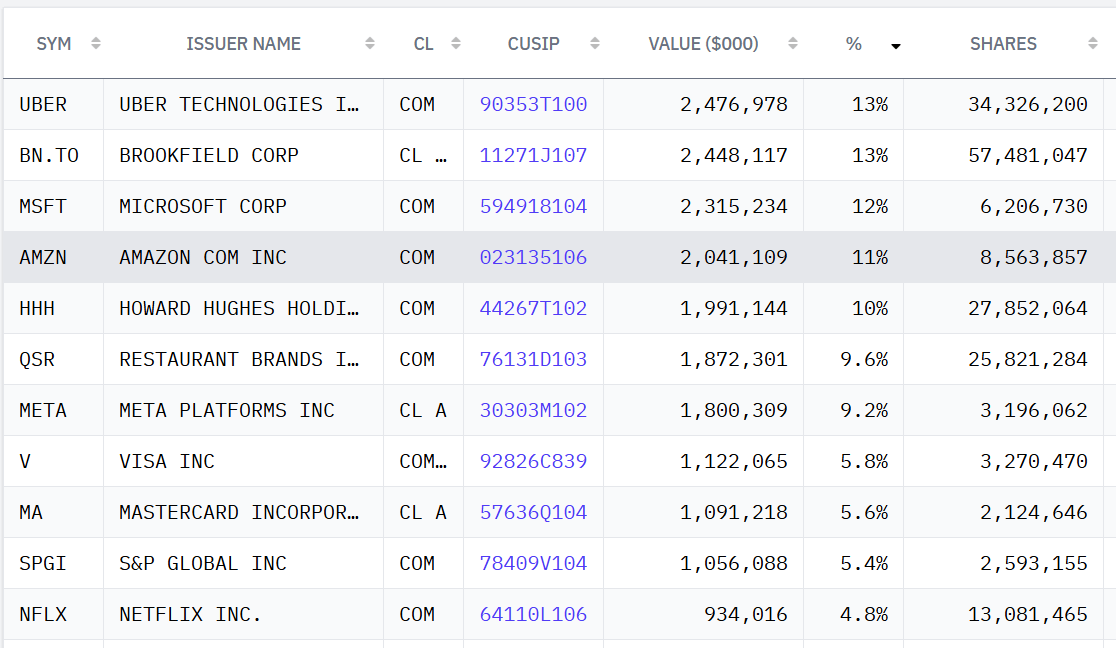Click Netflix CUSIP 64110L106 link
This screenshot has width=1116, height=648.
pos(533,615)
